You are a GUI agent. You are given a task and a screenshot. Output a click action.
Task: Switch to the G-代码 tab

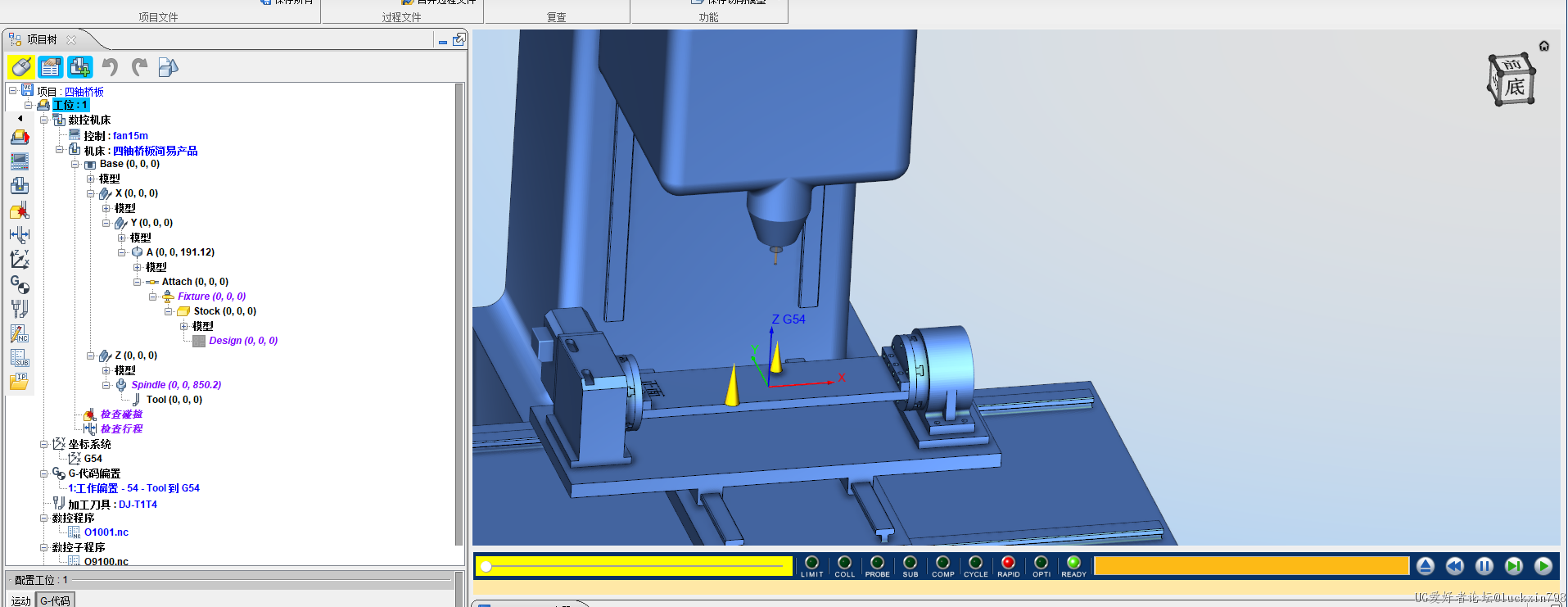[x=56, y=600]
